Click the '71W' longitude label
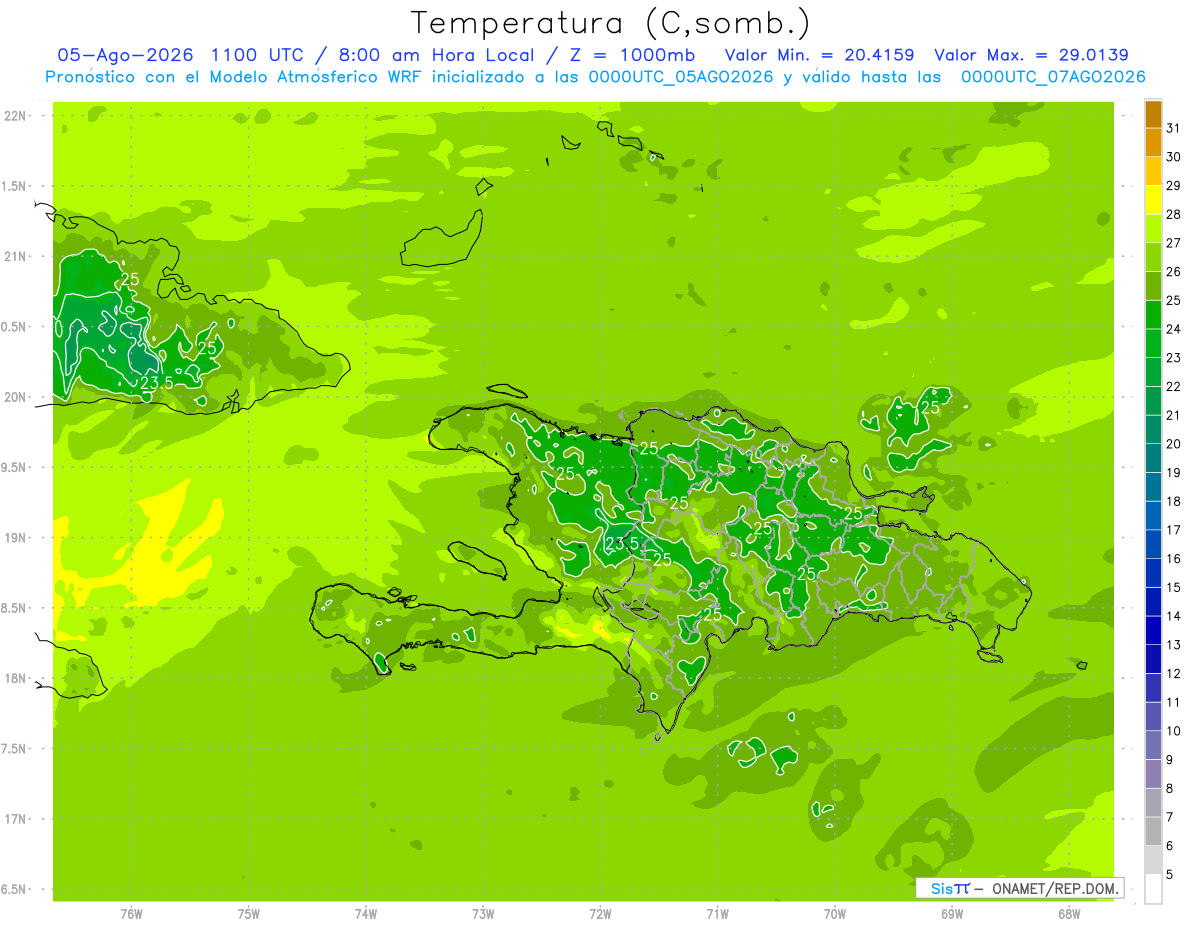This screenshot has height=927, width=1200. 717,914
